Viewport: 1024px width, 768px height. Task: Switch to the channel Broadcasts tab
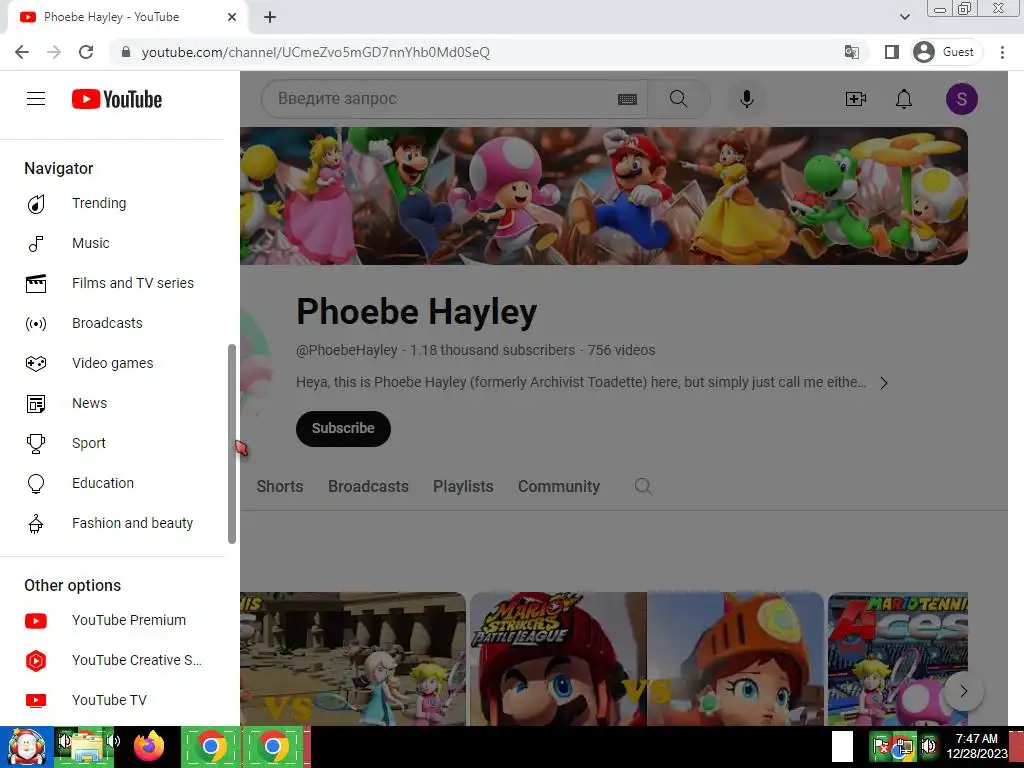368,487
